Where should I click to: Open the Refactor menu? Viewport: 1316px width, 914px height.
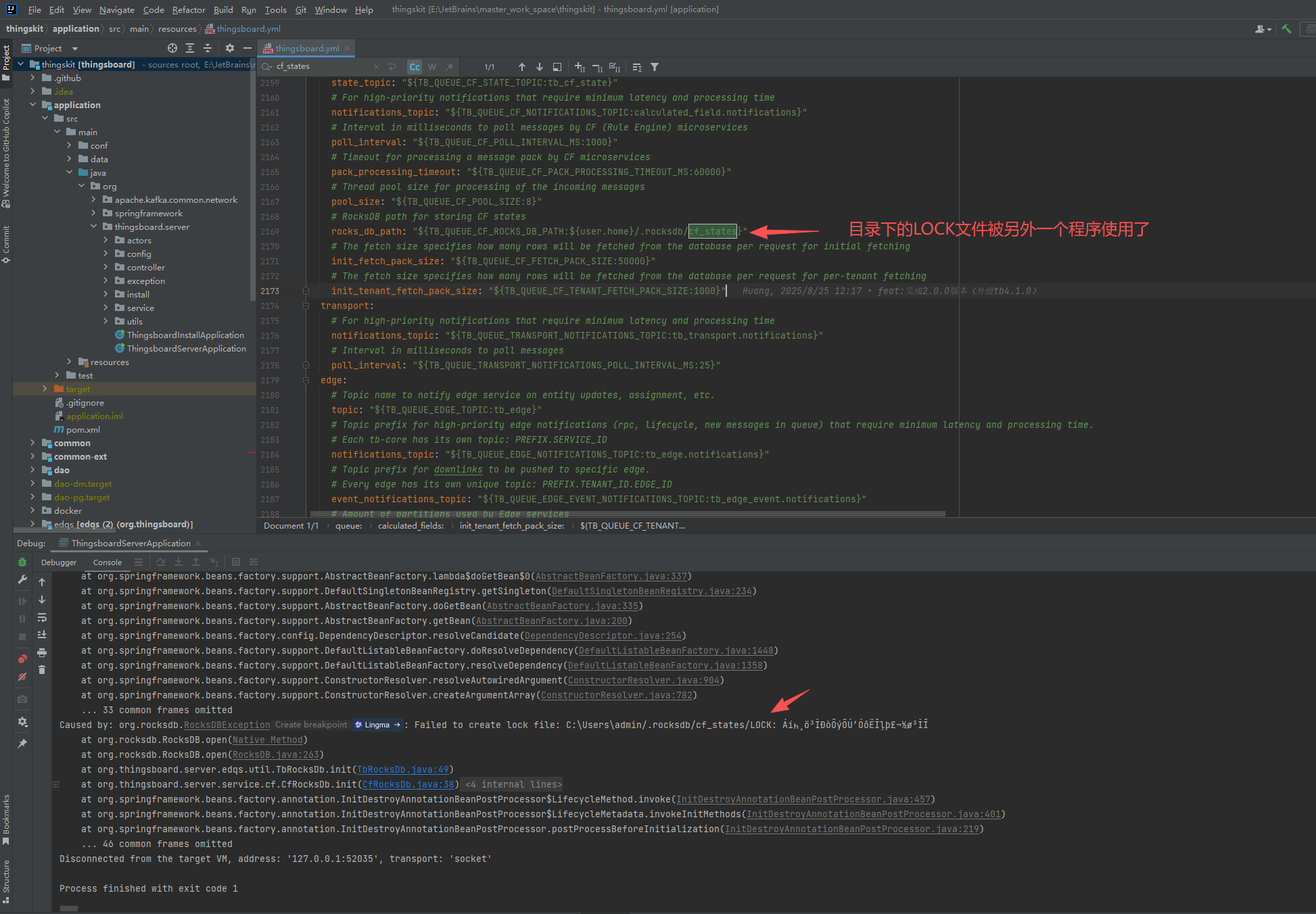tap(189, 9)
